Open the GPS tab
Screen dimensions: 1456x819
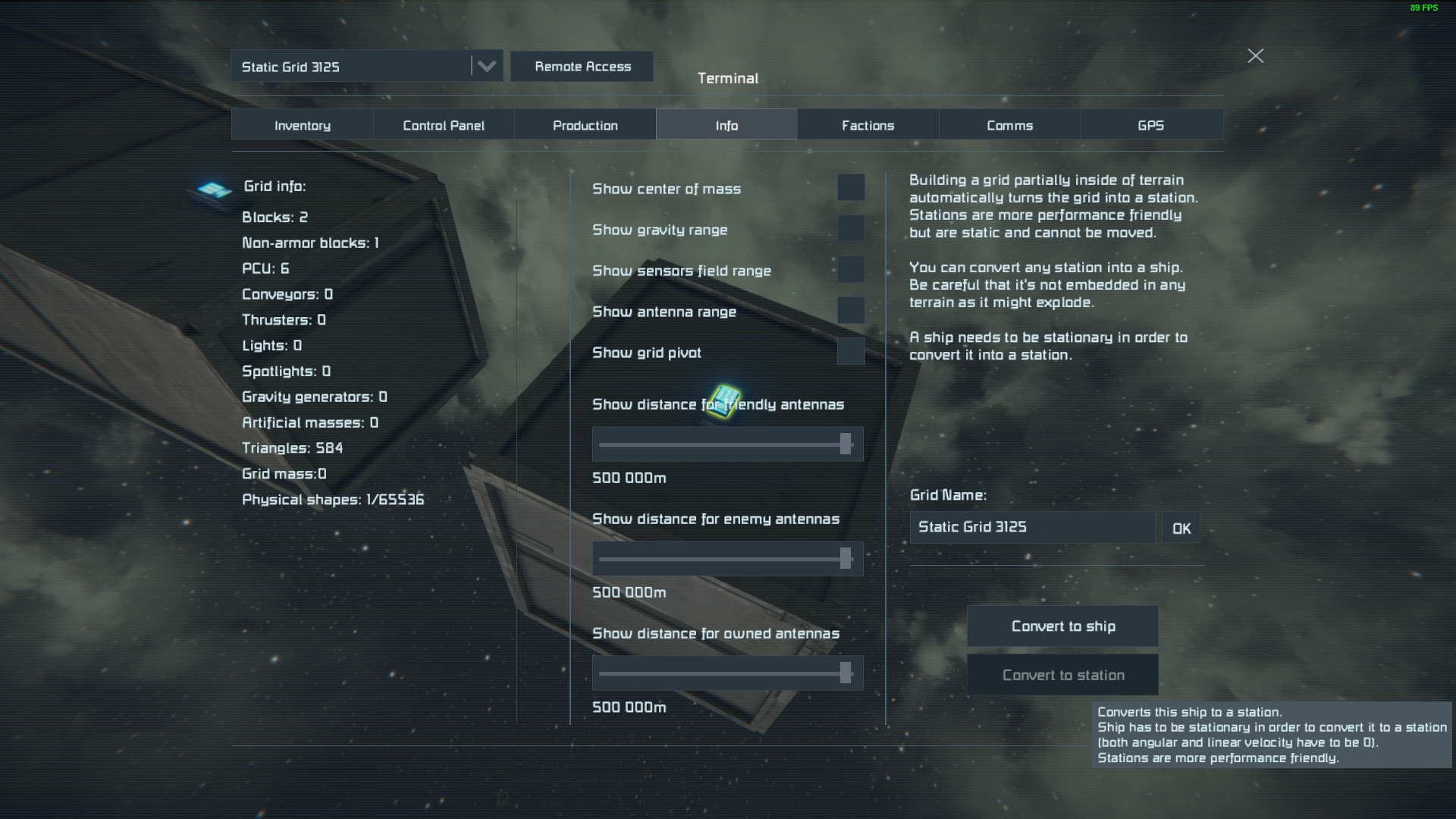click(x=1151, y=125)
